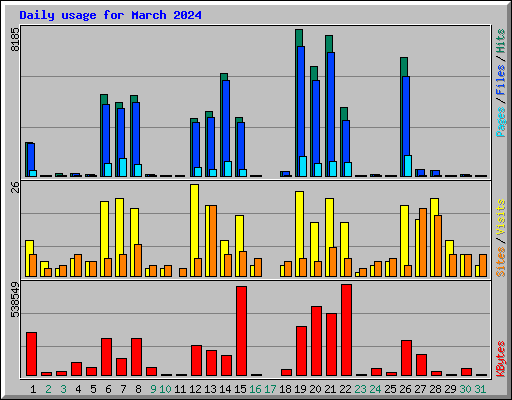Click day 22 on the x-axis

click(345, 389)
